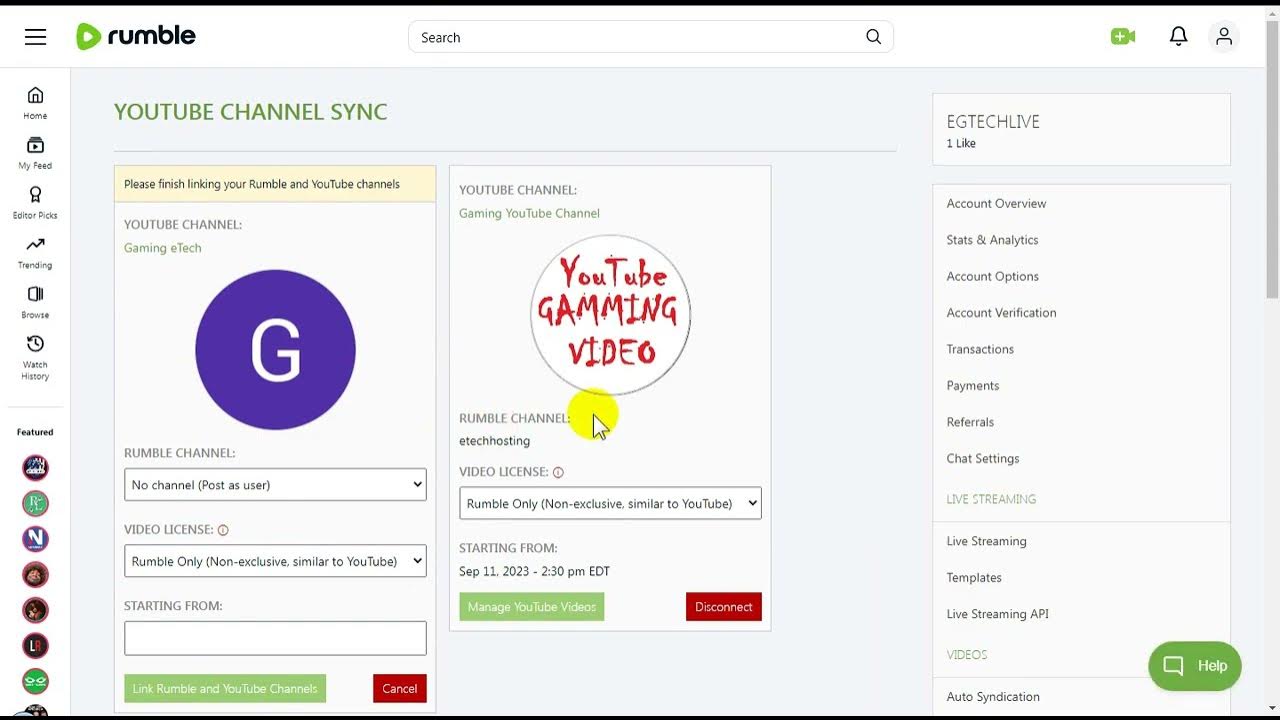Open Trending in sidebar
Screen dimensions: 1280x720
click(35, 253)
